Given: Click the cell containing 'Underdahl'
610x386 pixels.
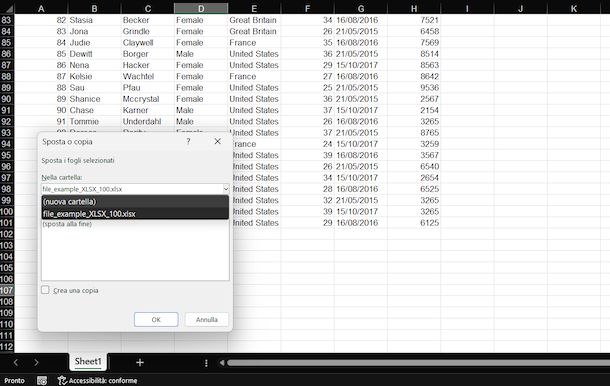Looking at the screenshot, I should (x=148, y=121).
